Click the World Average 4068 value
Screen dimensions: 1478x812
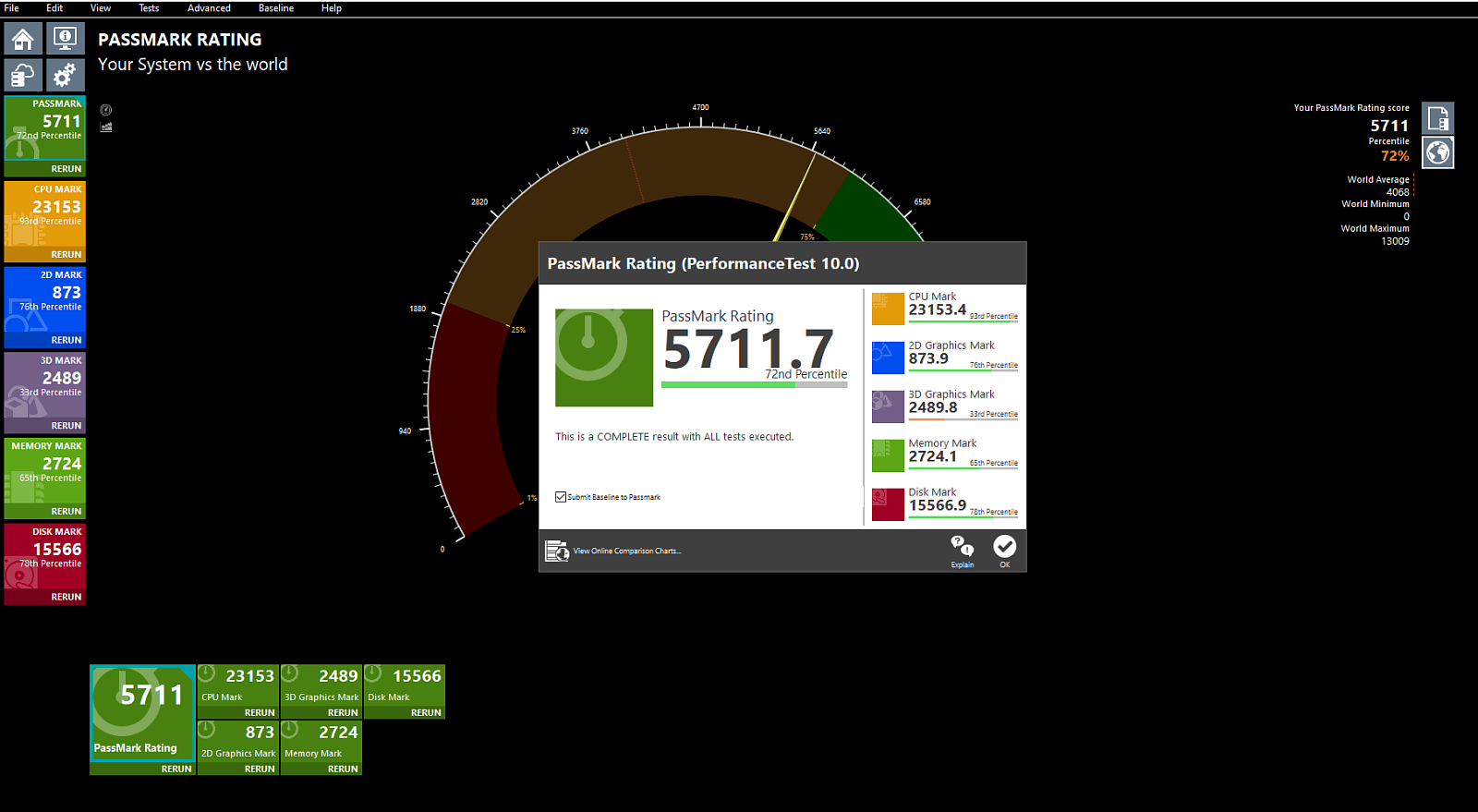(x=1398, y=192)
